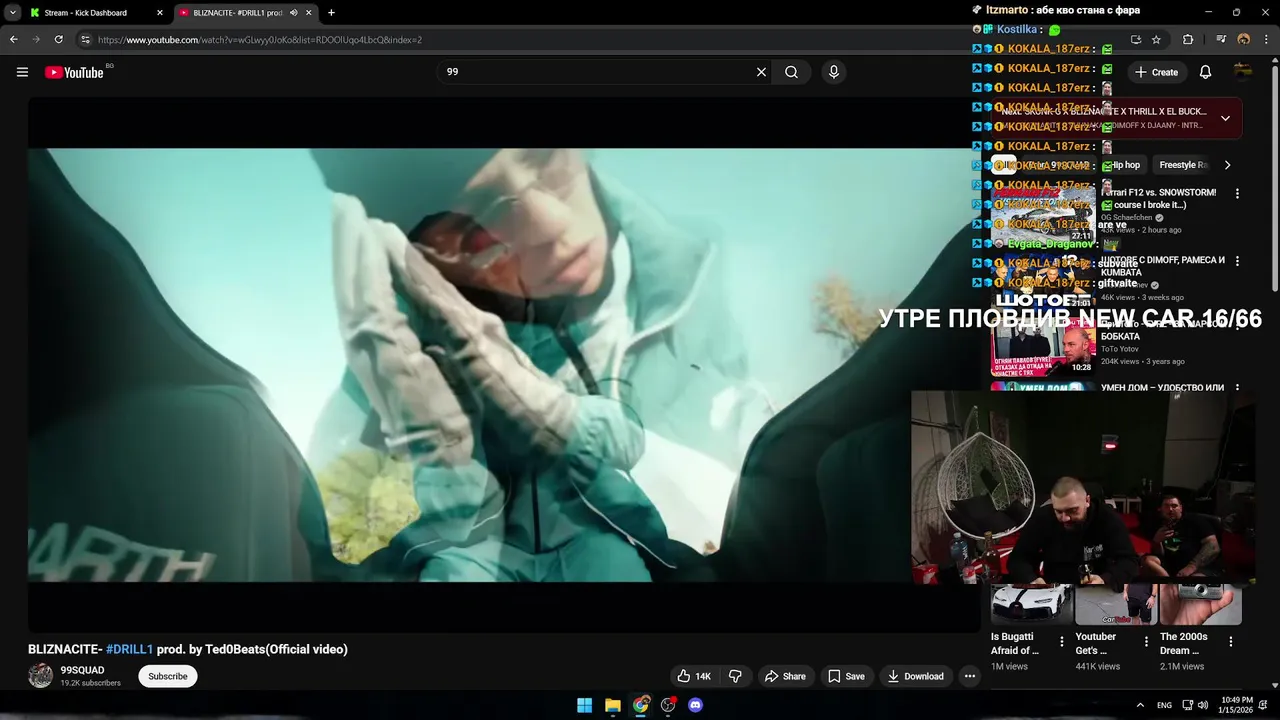Screen dimensions: 1280x720
Task: Open Chrome media controls icon
Action: point(1221,40)
